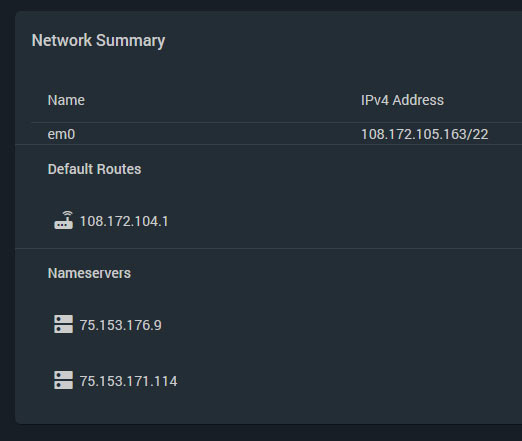522x441 pixels.
Task: Click the IPv4 Address column header
Action: point(402,100)
